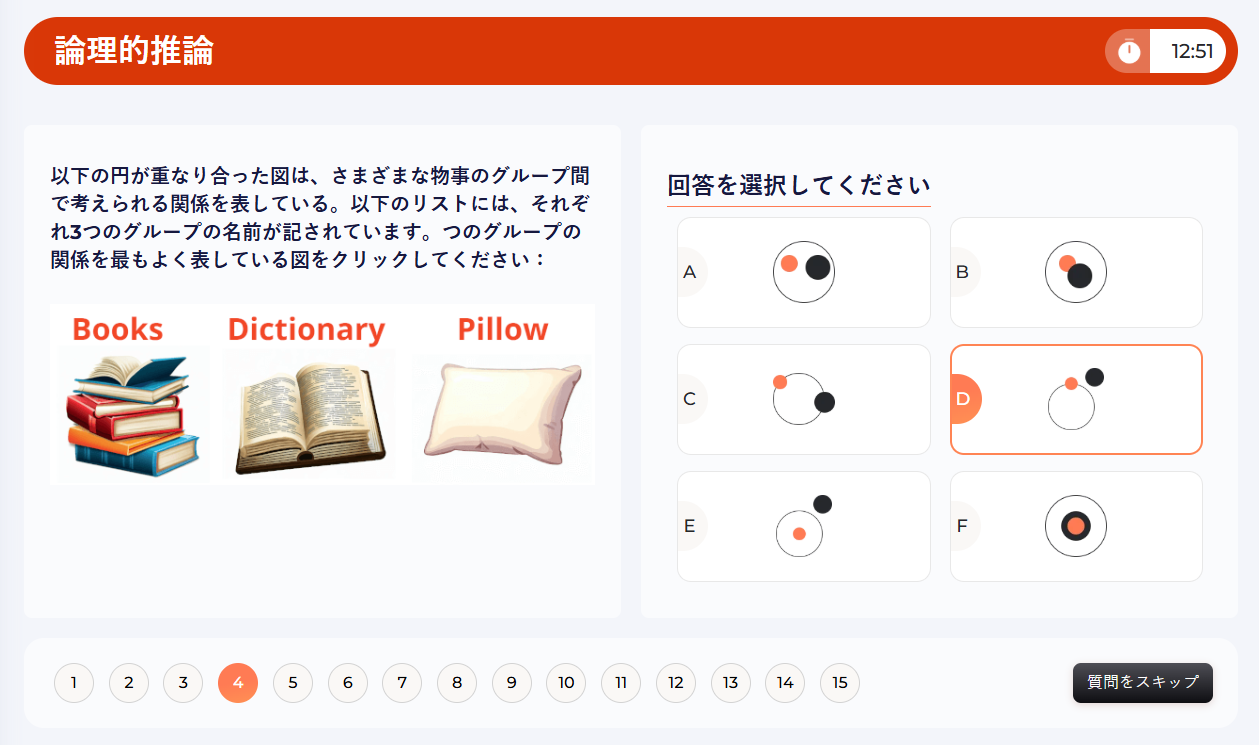
Task: Select answer option B diagram
Action: [x=1076, y=272]
